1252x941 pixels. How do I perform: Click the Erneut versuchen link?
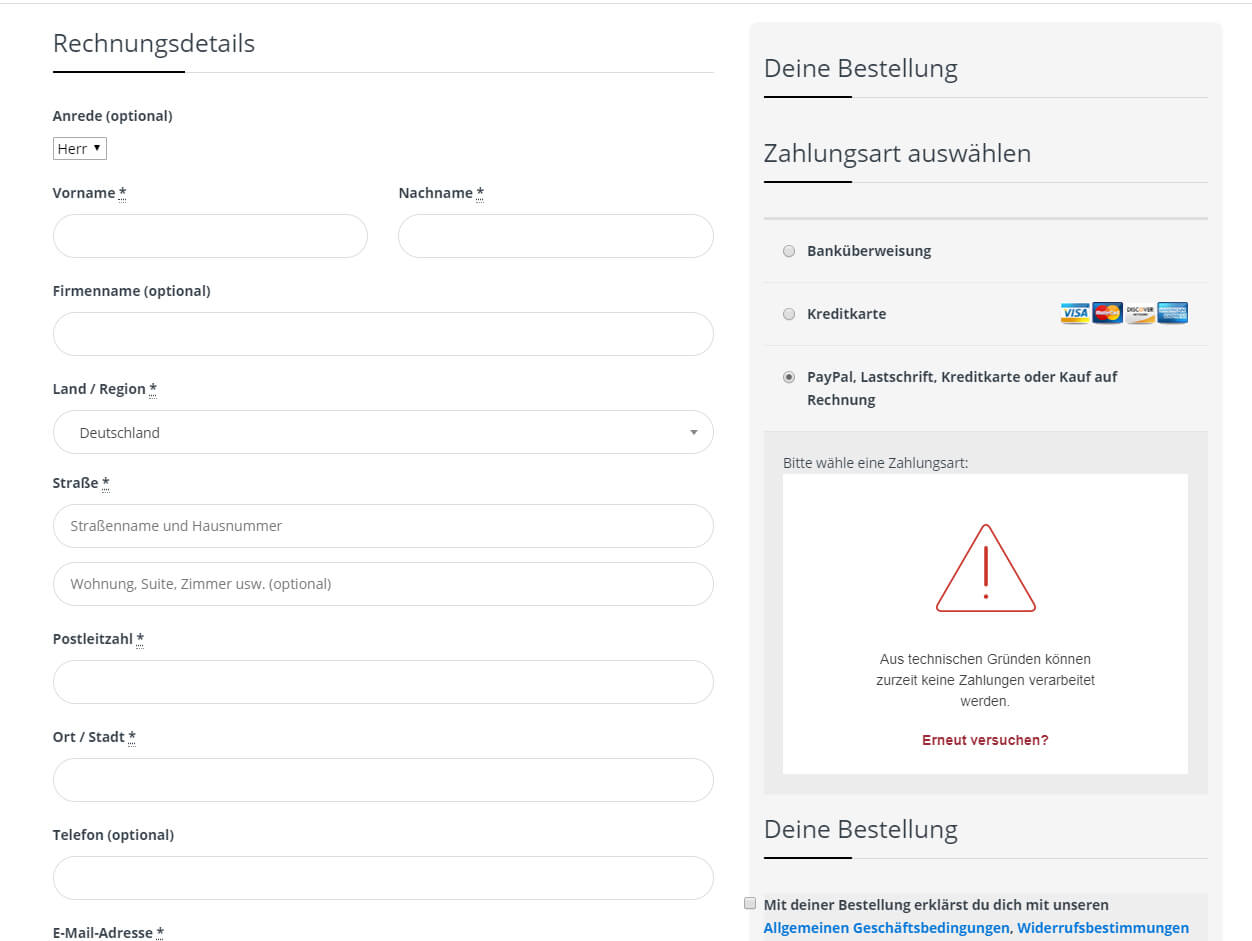coord(985,740)
